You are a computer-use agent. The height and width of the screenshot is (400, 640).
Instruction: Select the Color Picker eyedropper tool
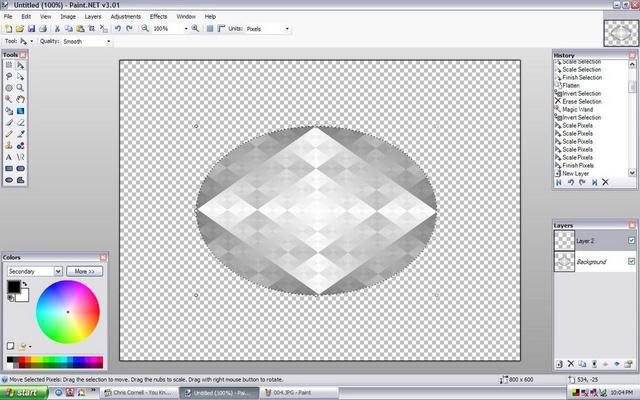tap(20, 134)
